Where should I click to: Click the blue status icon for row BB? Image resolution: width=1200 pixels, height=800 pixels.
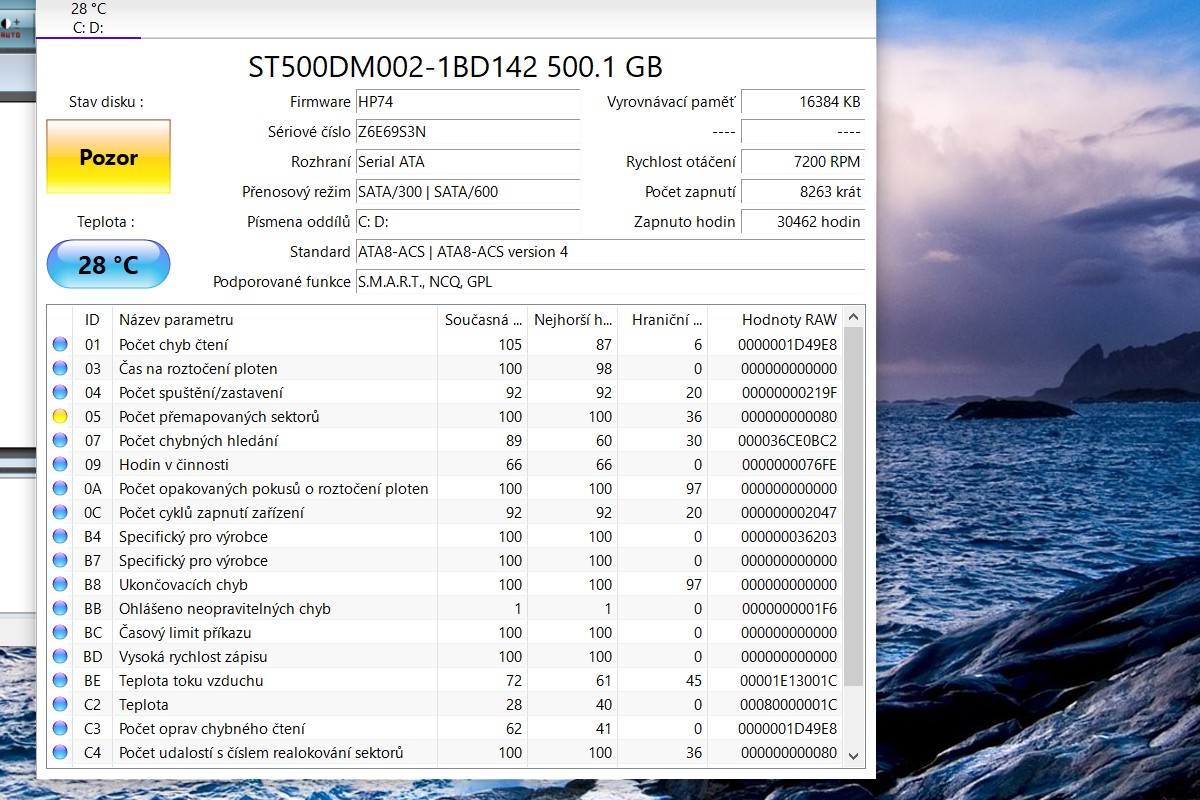coord(60,609)
